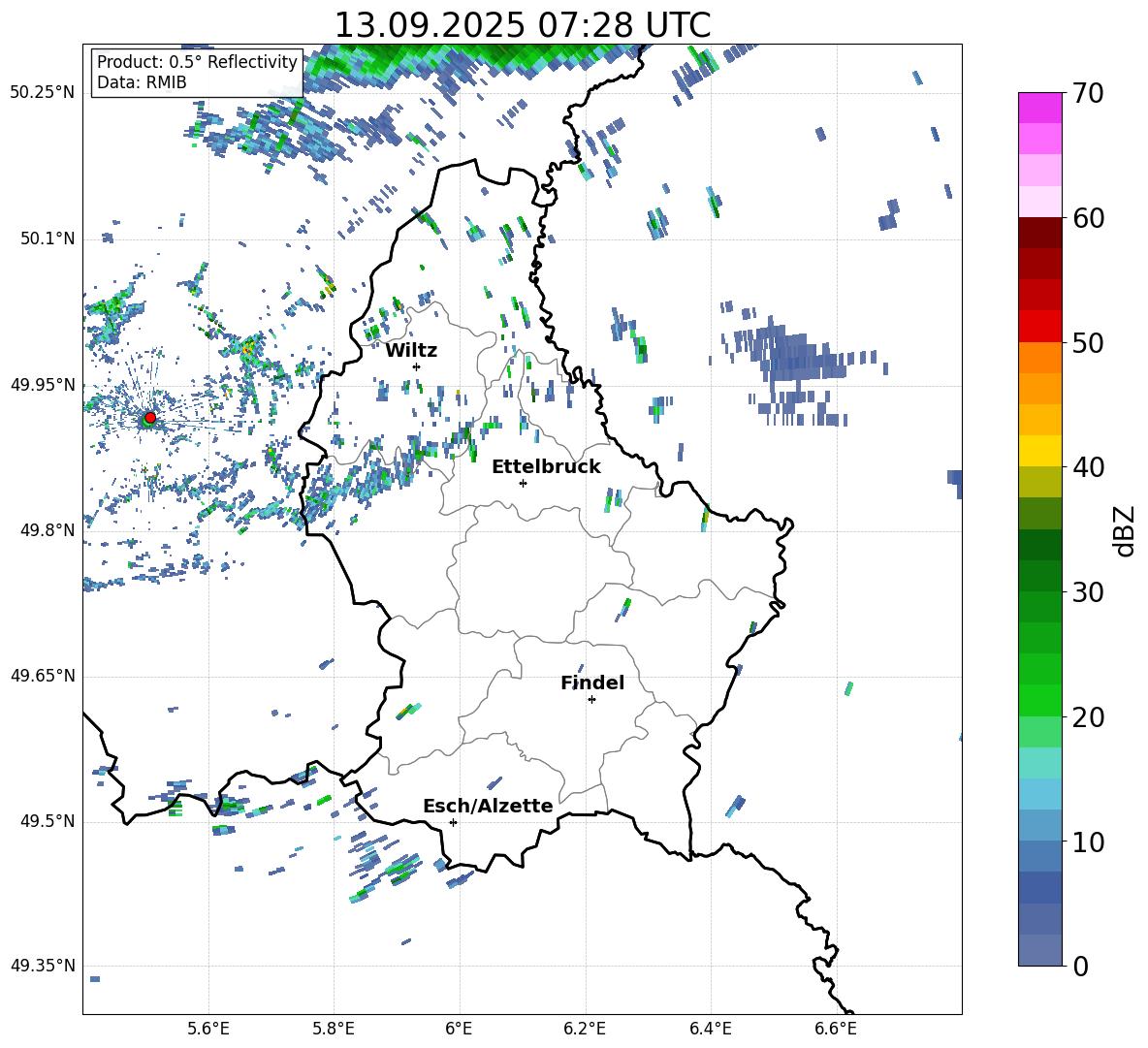
Task: Click the colorbar tick label 40
Action: (1088, 467)
